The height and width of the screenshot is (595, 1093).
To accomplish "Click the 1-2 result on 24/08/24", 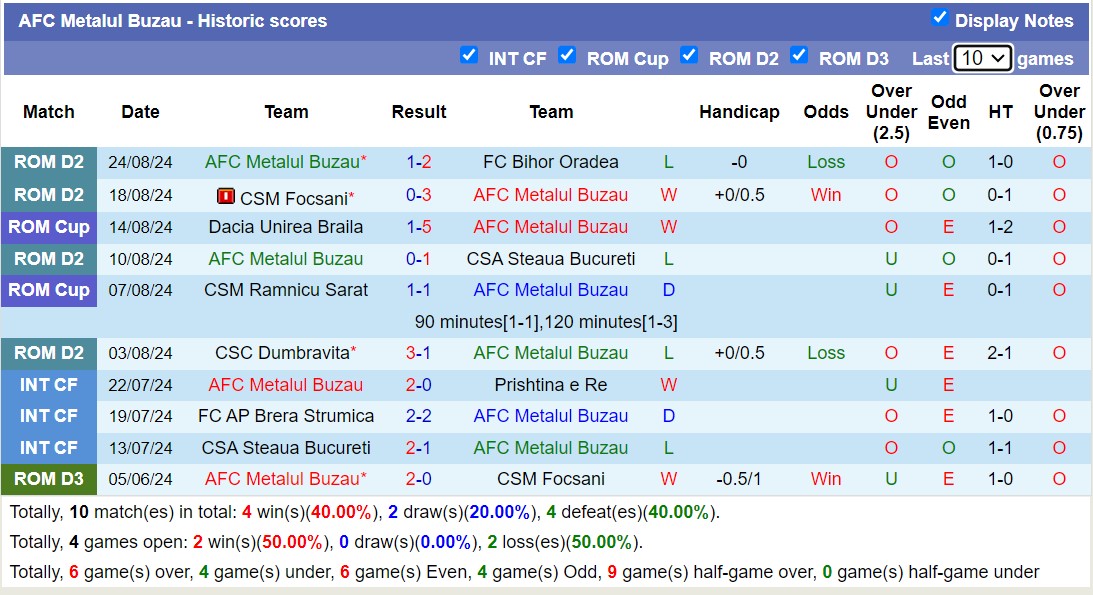I will pos(418,162).
